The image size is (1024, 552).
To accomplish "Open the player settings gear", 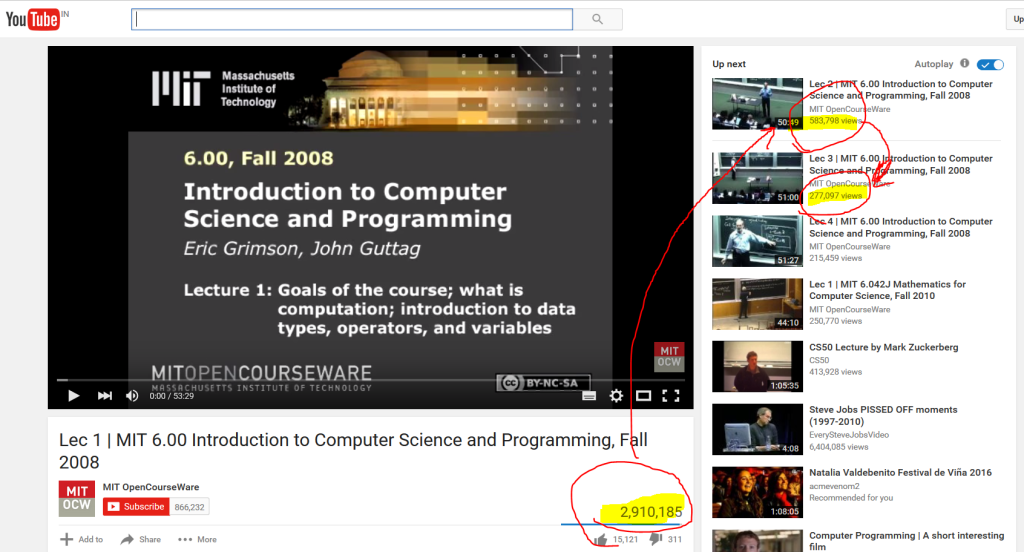I will [x=616, y=395].
